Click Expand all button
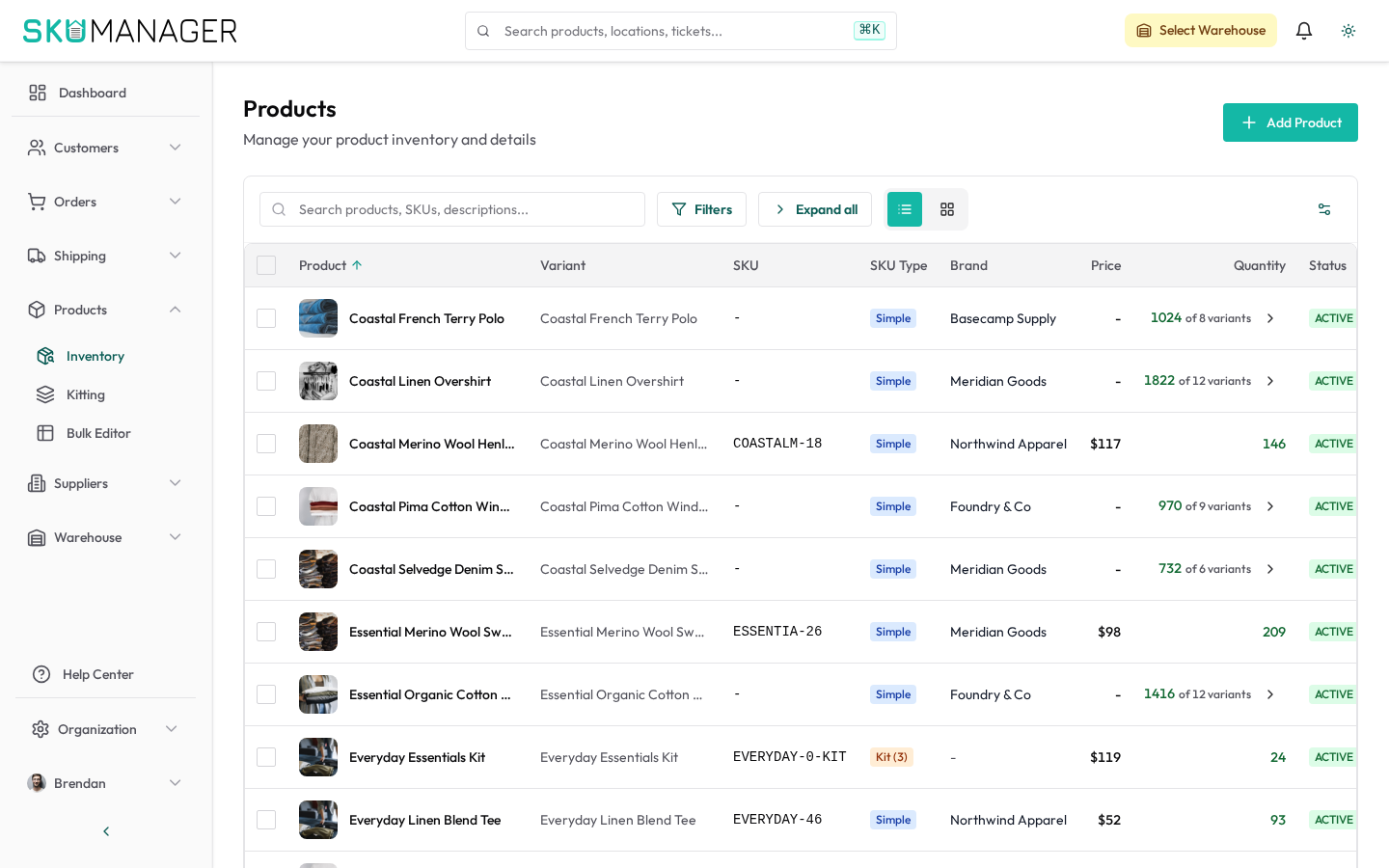This screenshot has height=868, width=1389. [x=815, y=209]
